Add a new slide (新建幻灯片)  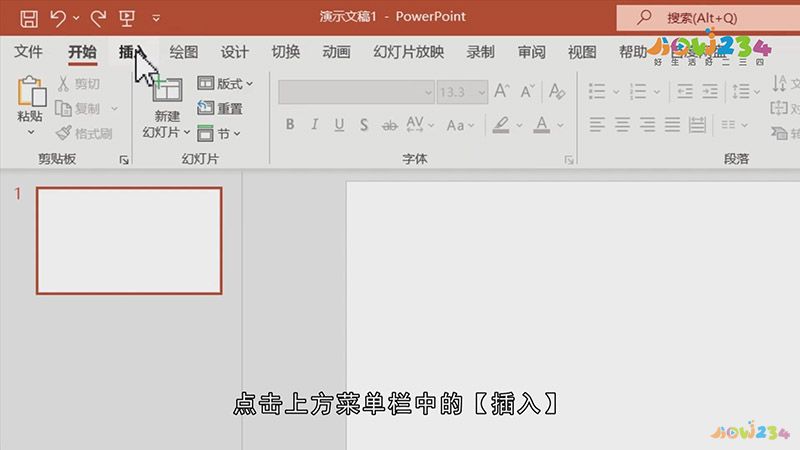click(167, 90)
